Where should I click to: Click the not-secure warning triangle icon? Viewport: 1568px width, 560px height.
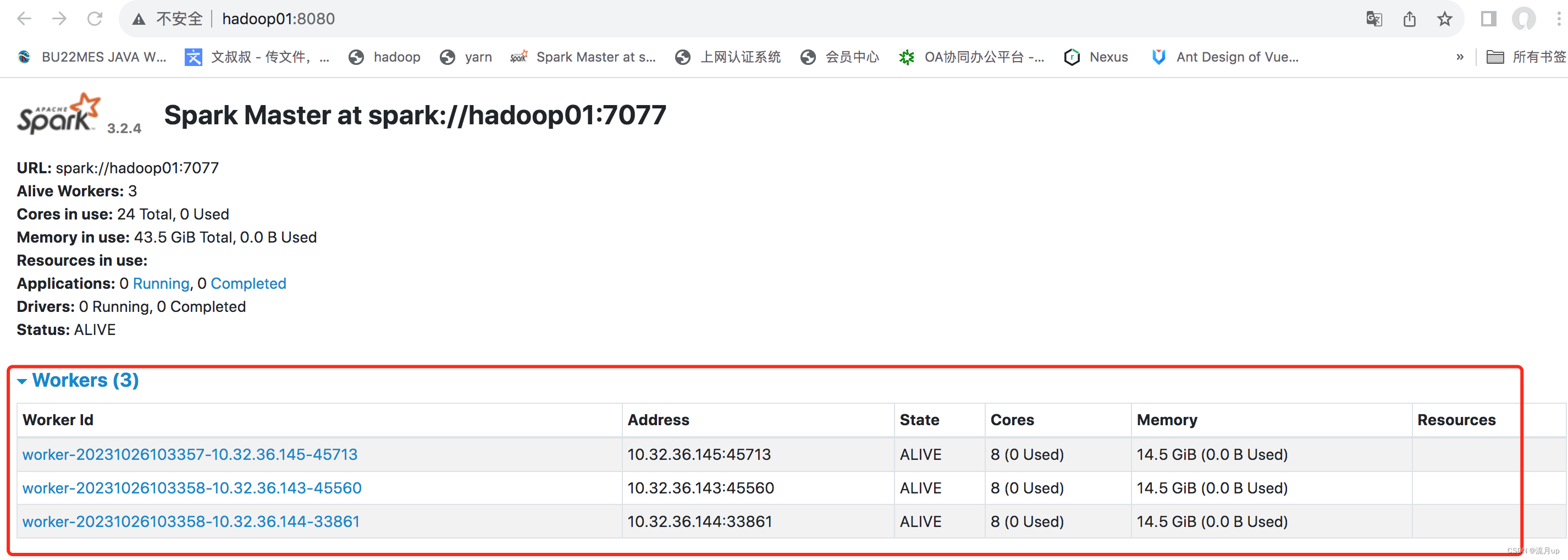tap(139, 19)
